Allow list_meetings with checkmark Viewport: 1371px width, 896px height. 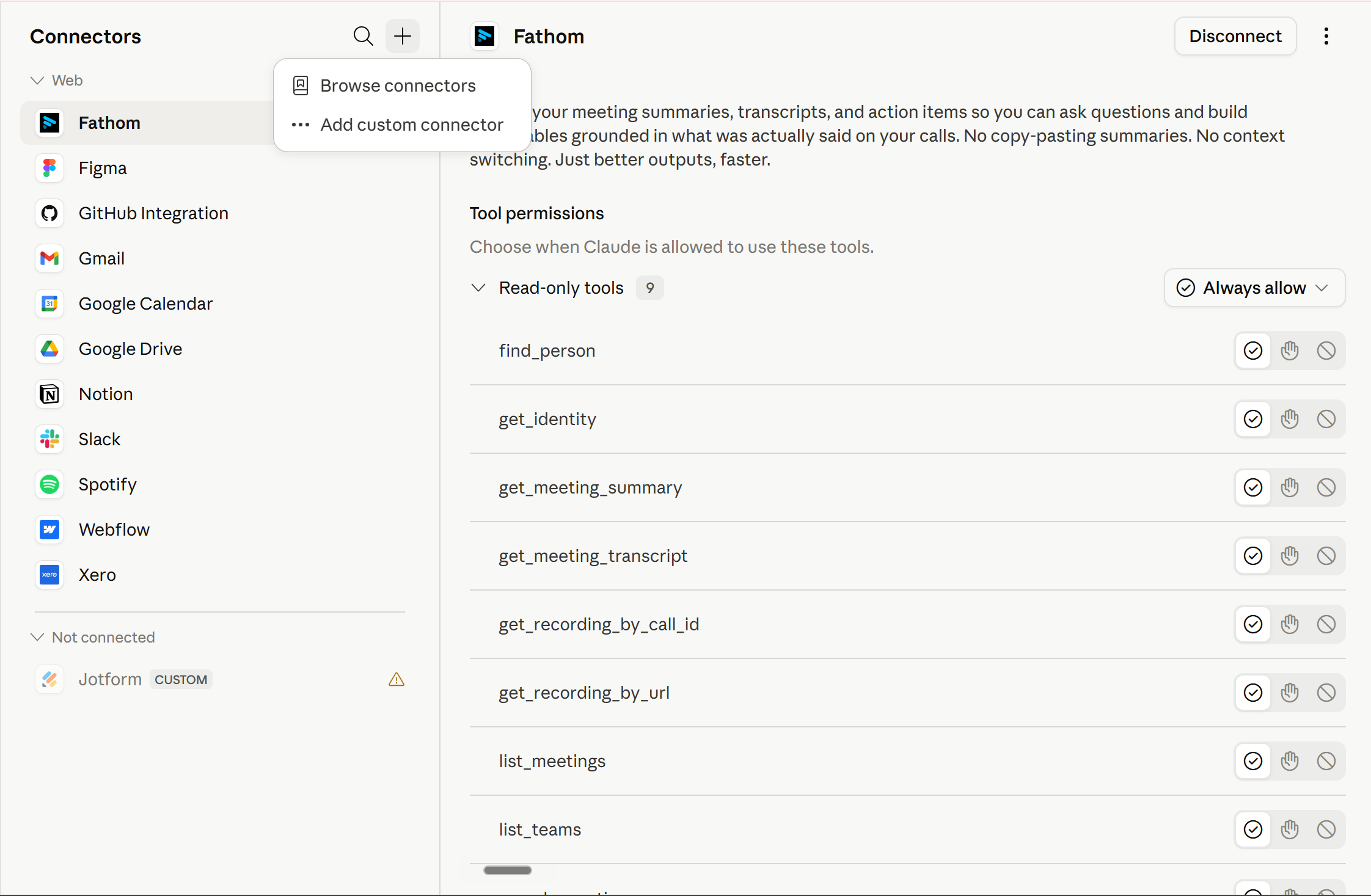1253,761
